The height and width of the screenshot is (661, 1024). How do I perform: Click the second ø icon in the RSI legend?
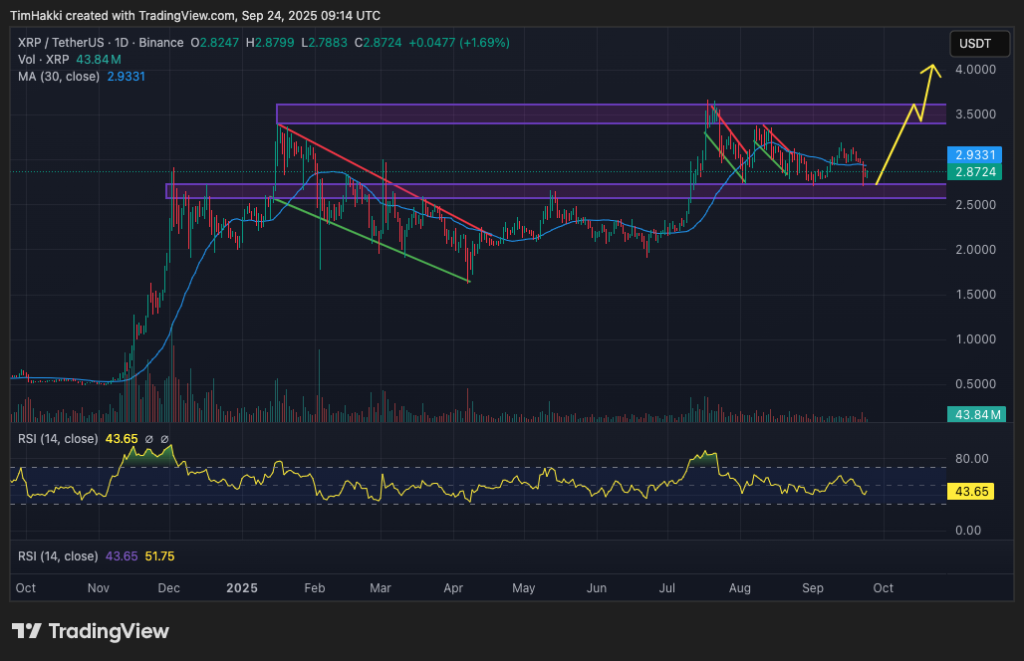point(164,439)
